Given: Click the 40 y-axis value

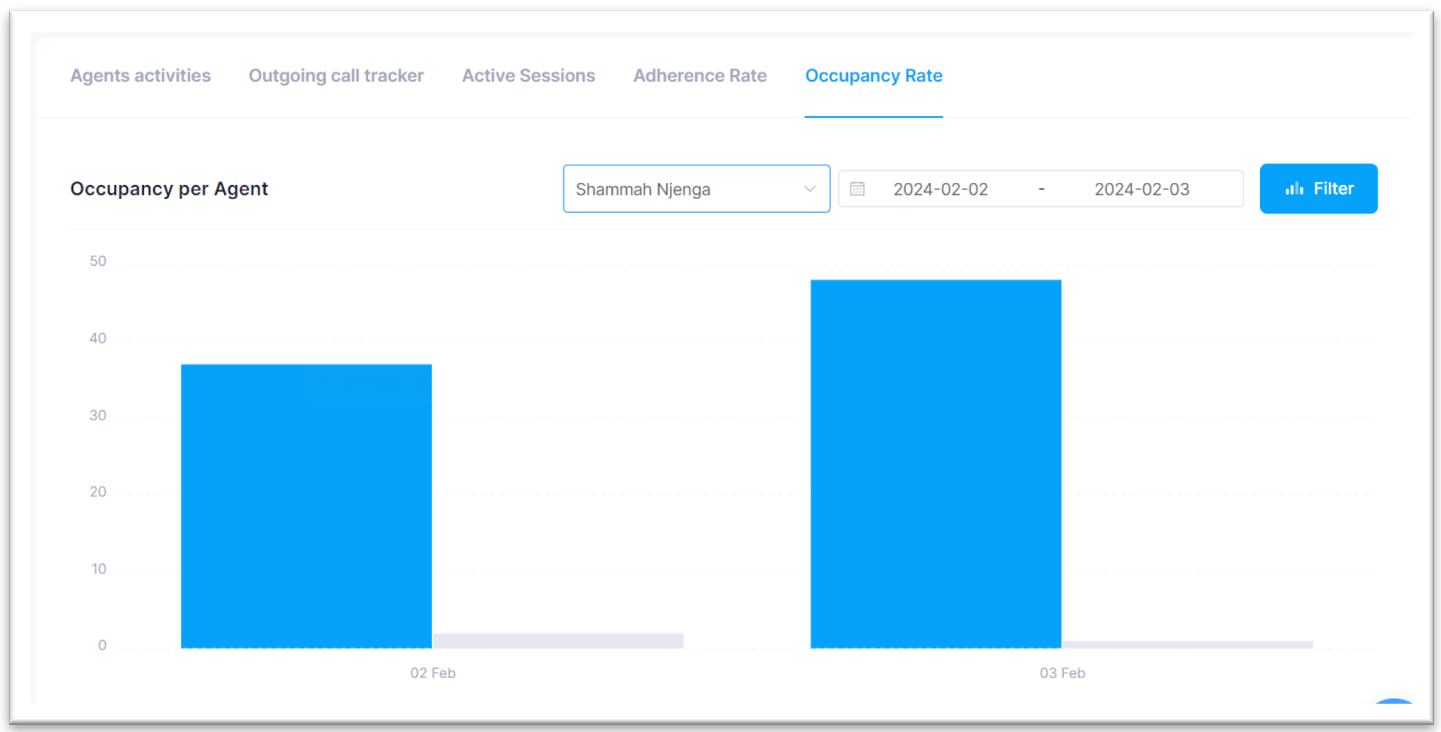Looking at the screenshot, I should [x=98, y=339].
